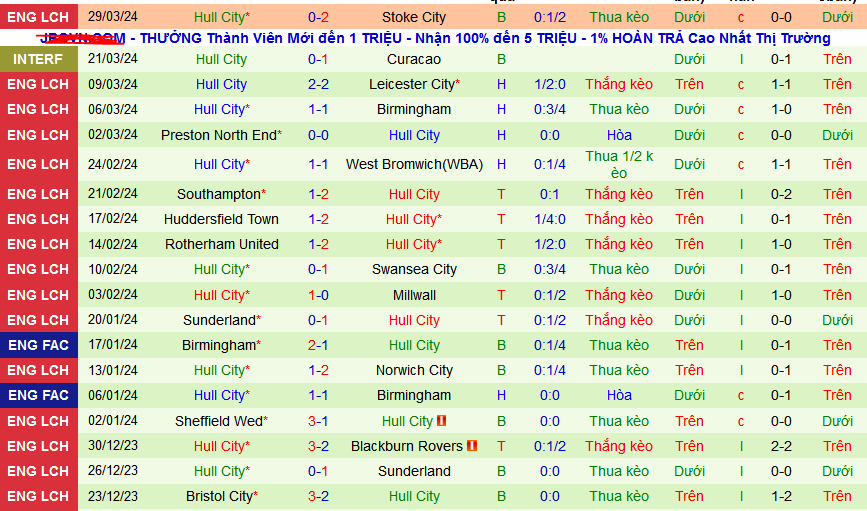Open Millwall team page

[x=414, y=295]
